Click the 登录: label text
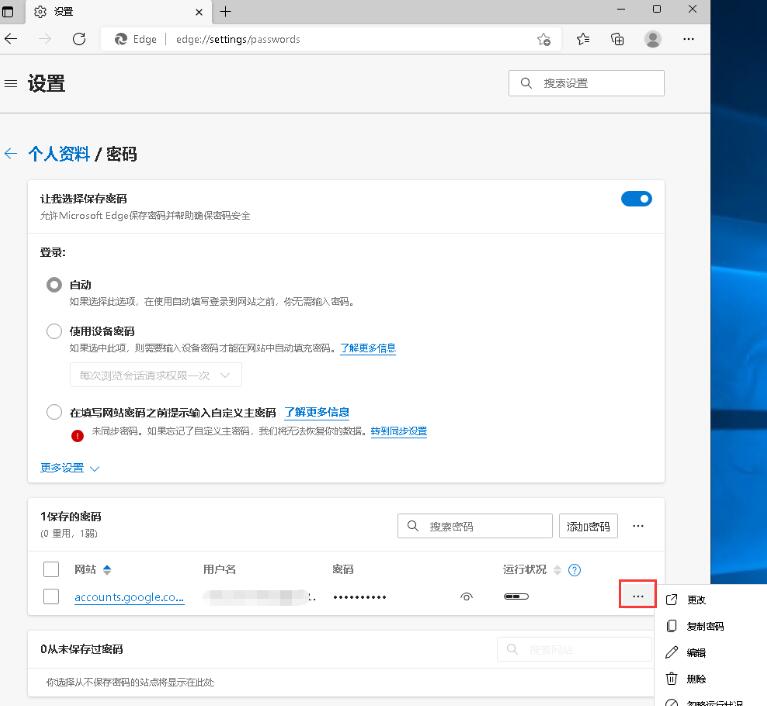767x706 pixels. coord(52,252)
